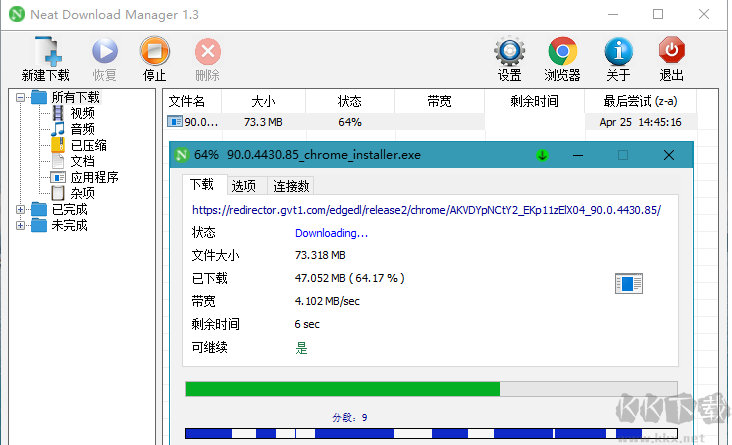The image size is (732, 445).
Task: Stop download with the 停止 icon
Action: [155, 51]
